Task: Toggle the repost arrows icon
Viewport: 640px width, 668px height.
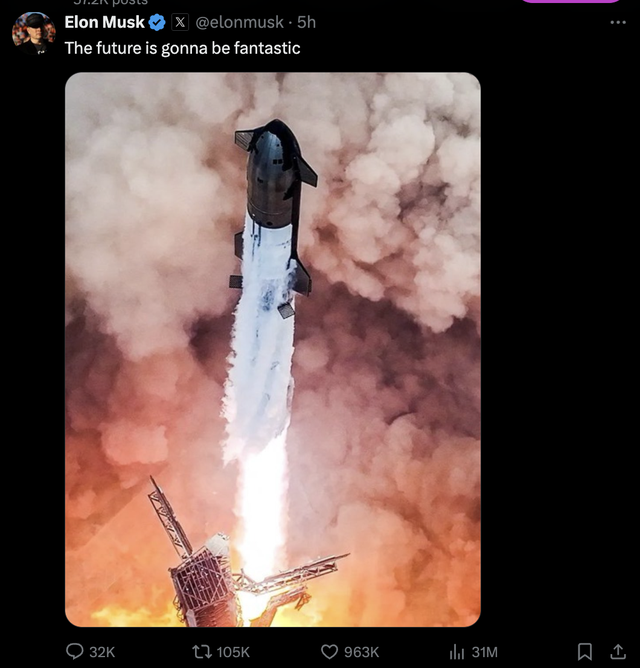Action: pos(199,651)
